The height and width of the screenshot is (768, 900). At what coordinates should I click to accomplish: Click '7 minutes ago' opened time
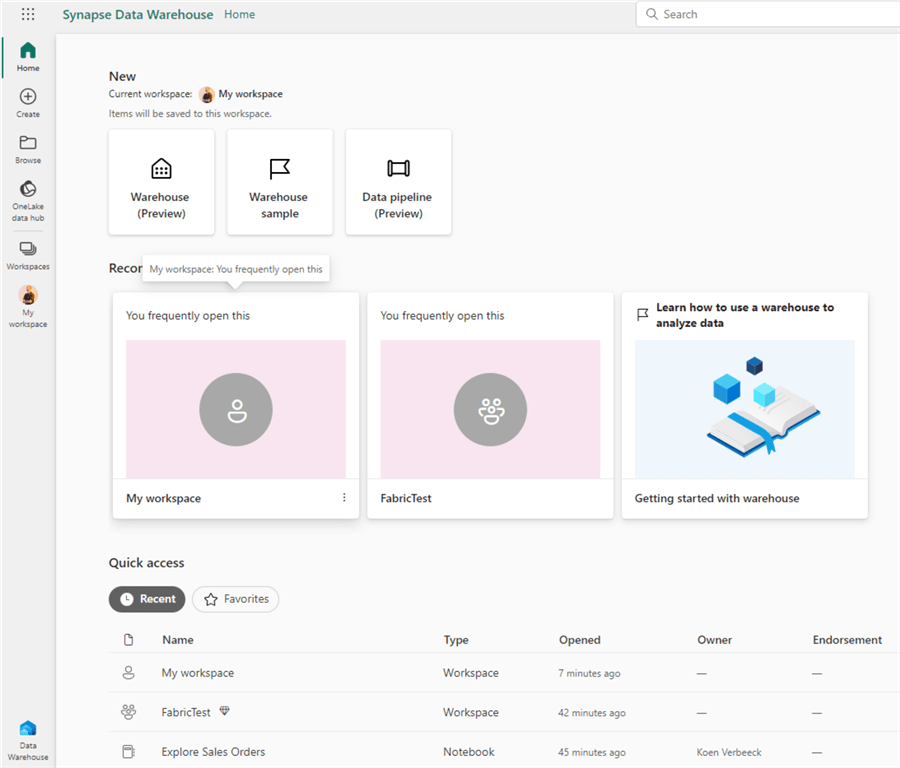[x=589, y=673]
